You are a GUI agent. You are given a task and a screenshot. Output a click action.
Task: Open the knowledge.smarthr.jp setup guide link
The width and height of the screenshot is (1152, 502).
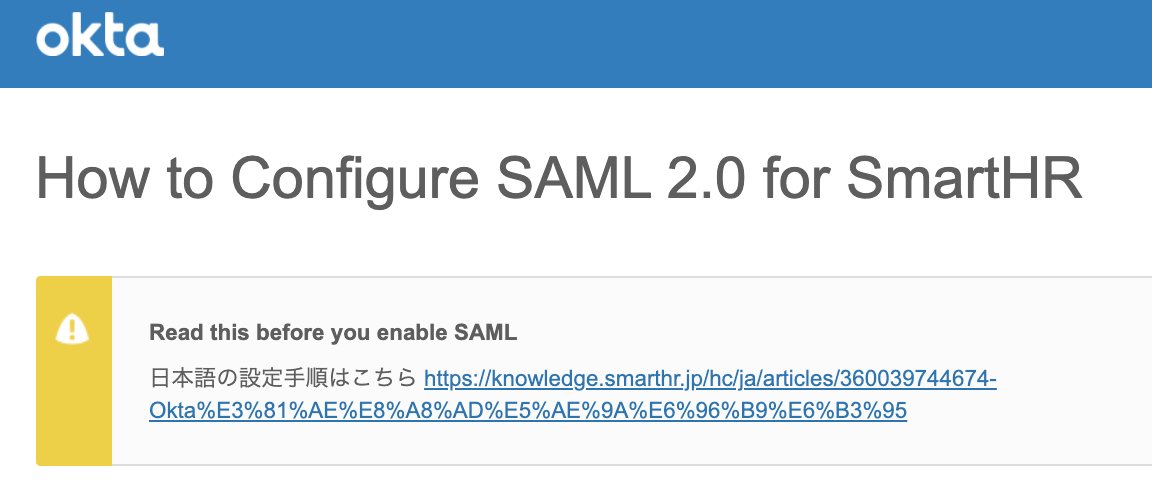coord(710,380)
